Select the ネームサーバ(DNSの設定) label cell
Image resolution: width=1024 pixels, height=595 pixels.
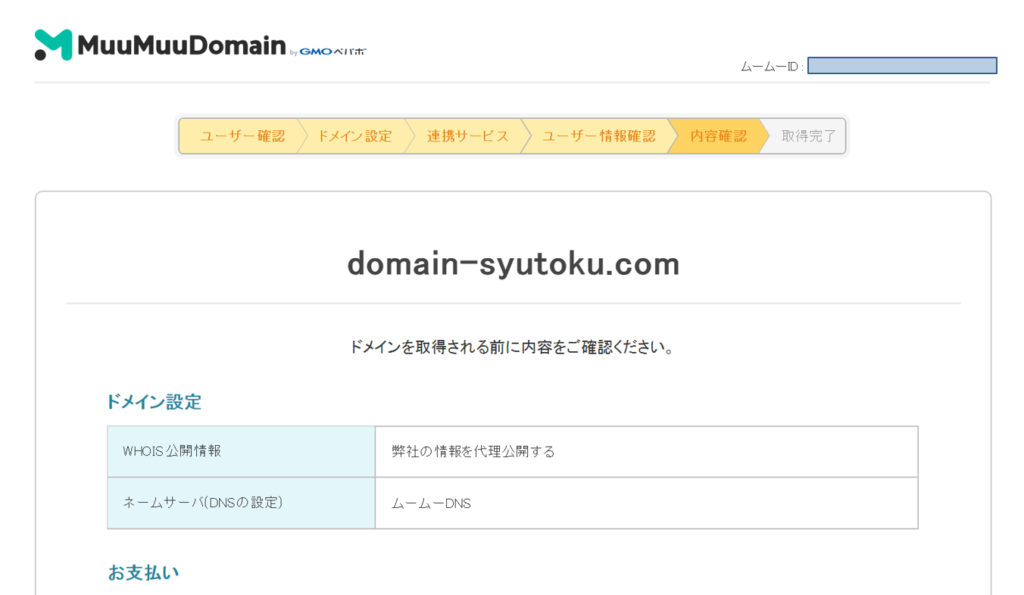[x=241, y=503]
